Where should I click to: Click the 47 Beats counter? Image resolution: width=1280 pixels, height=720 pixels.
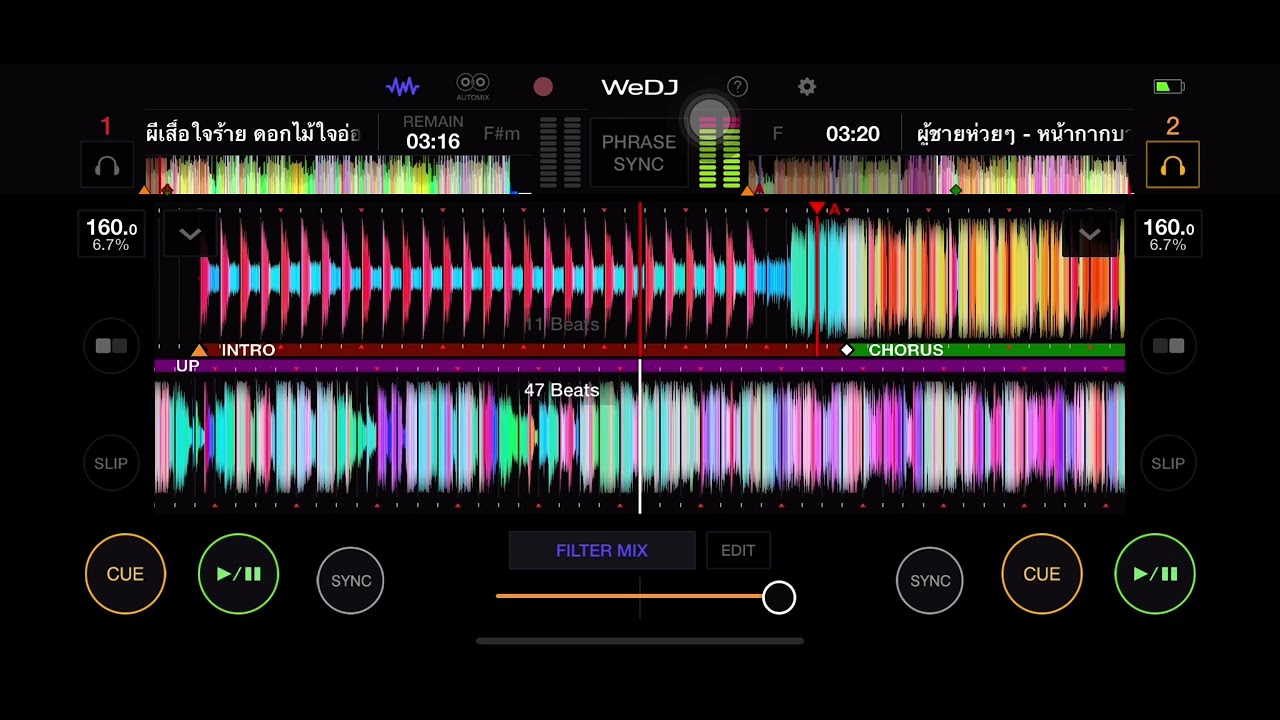562,390
